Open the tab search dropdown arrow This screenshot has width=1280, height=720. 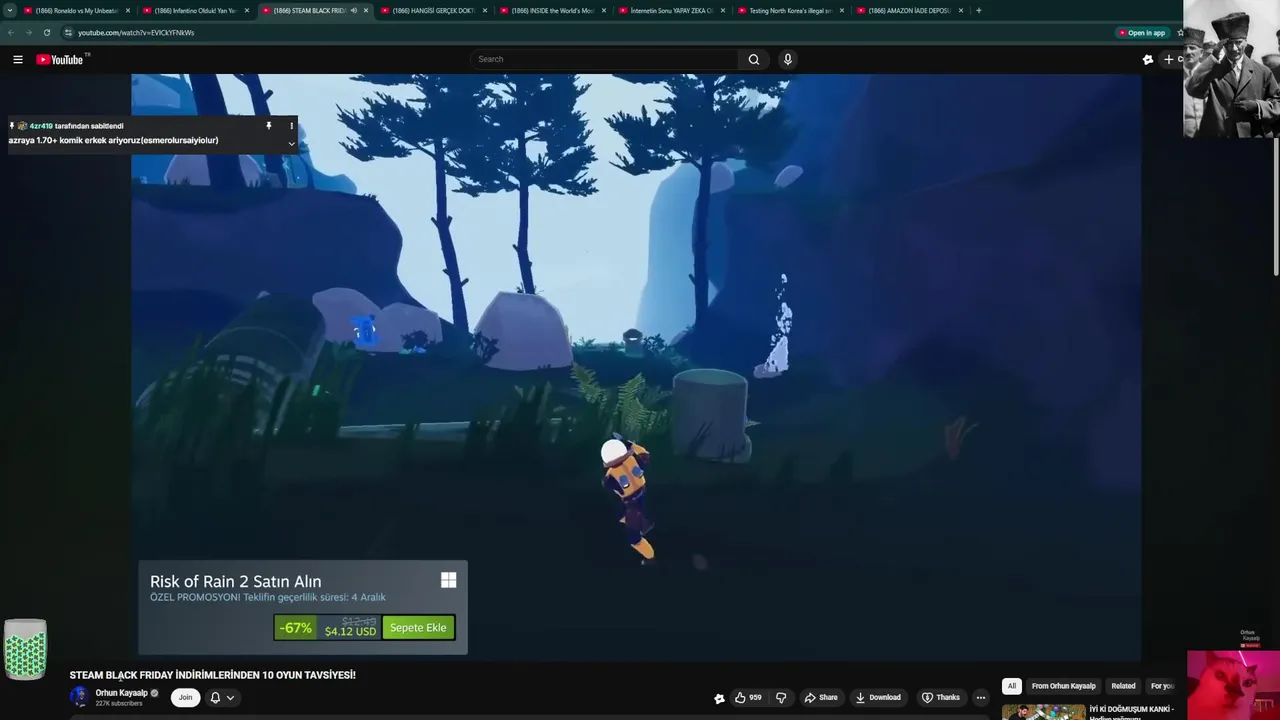10,10
